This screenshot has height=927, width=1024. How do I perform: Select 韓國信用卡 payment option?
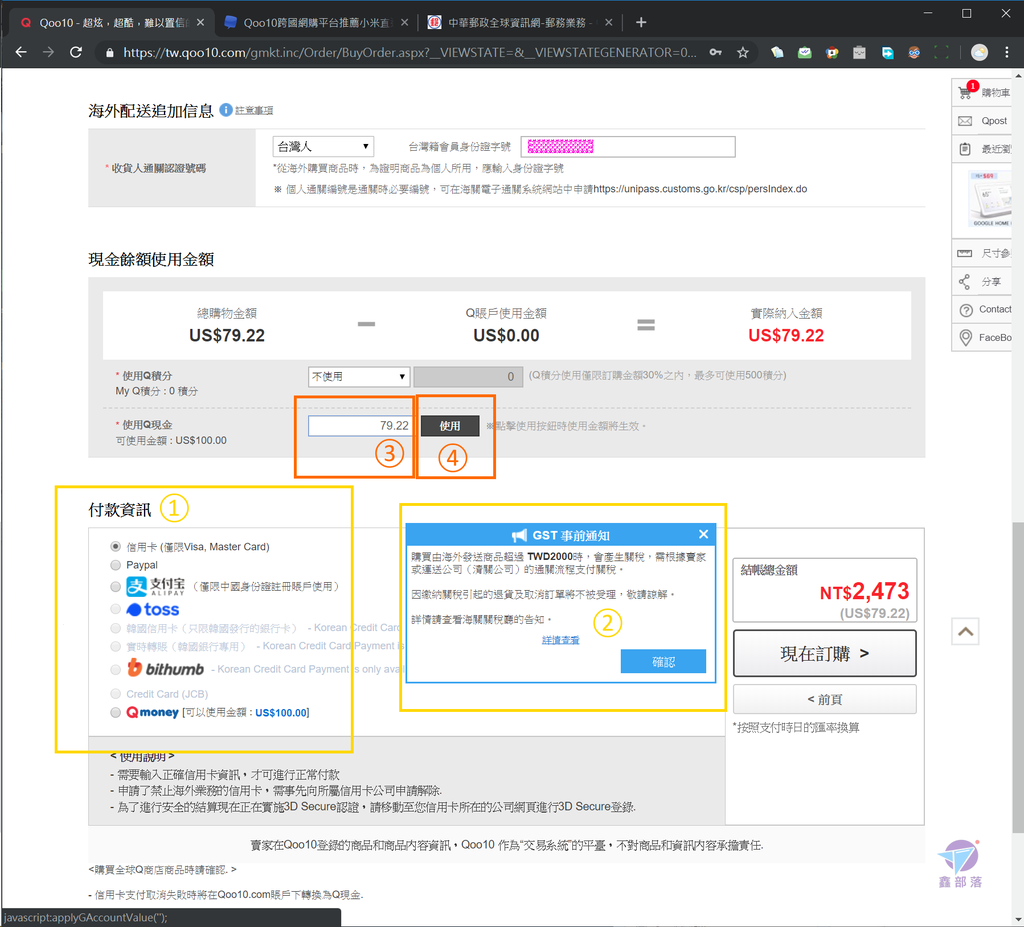(x=116, y=628)
